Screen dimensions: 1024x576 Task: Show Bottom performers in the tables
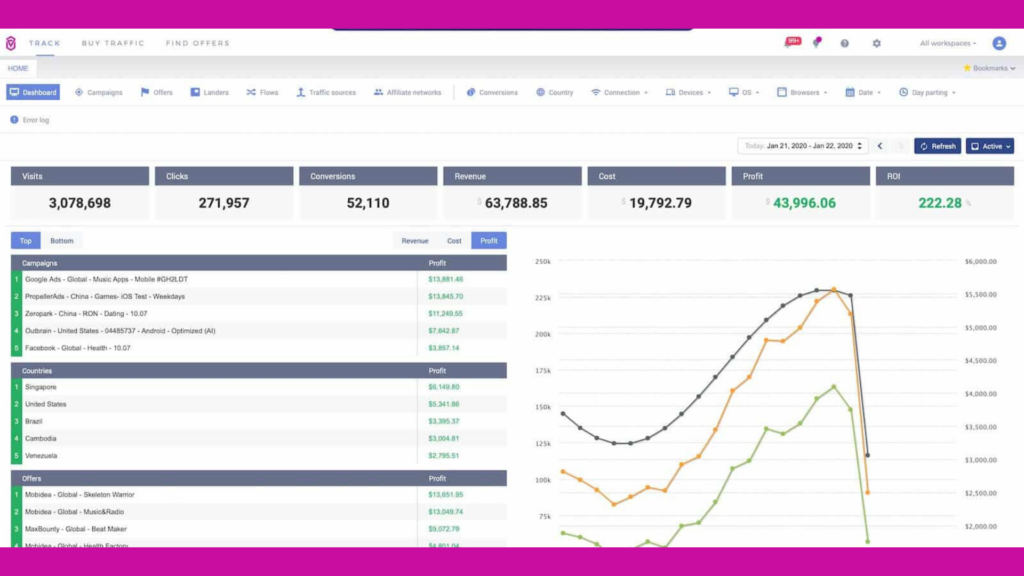62,241
